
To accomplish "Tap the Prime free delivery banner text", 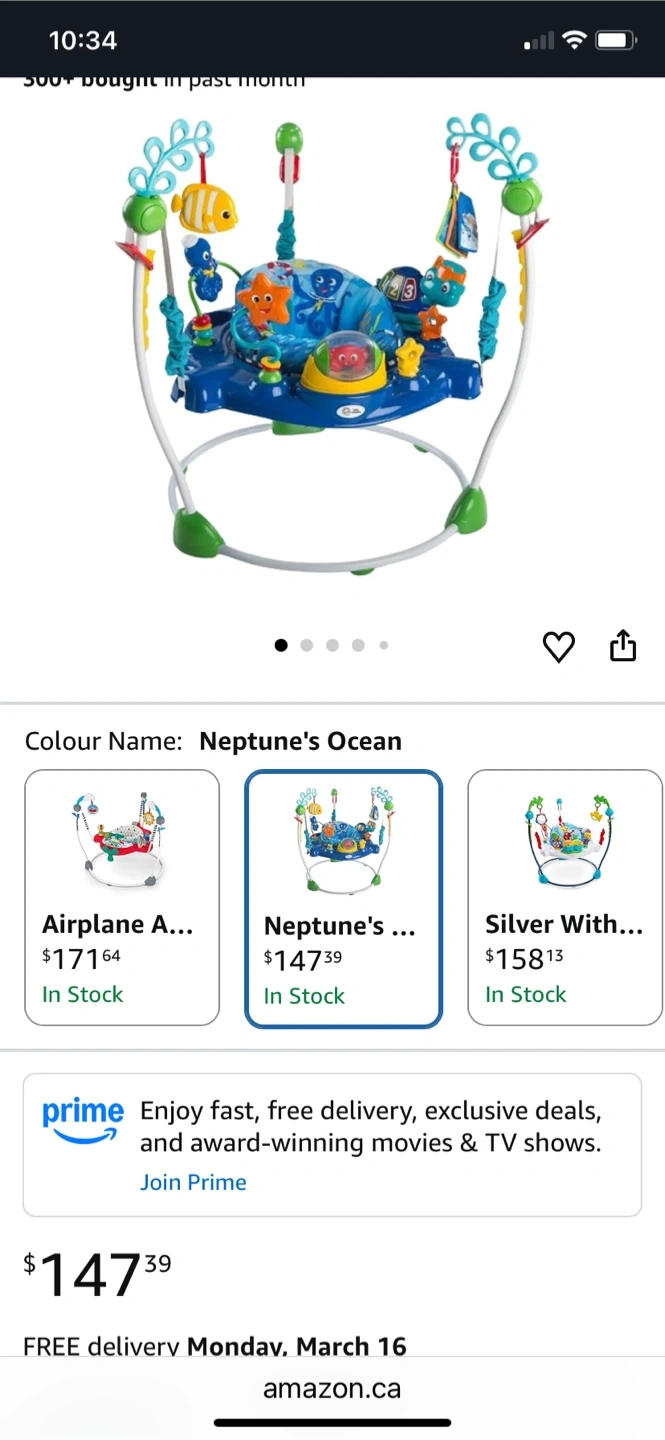I will click(371, 1126).
